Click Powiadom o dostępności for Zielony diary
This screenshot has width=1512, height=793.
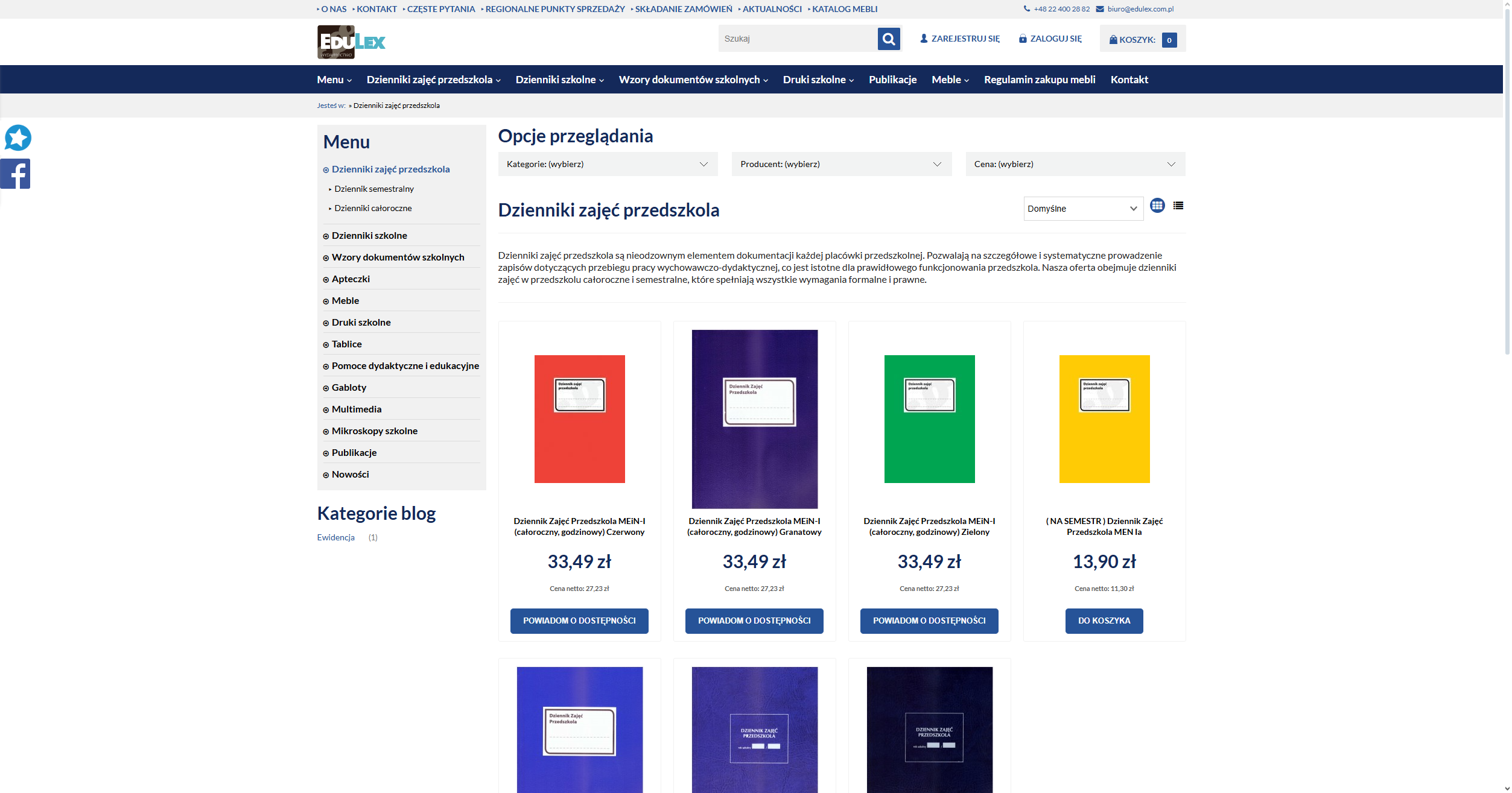(x=929, y=621)
